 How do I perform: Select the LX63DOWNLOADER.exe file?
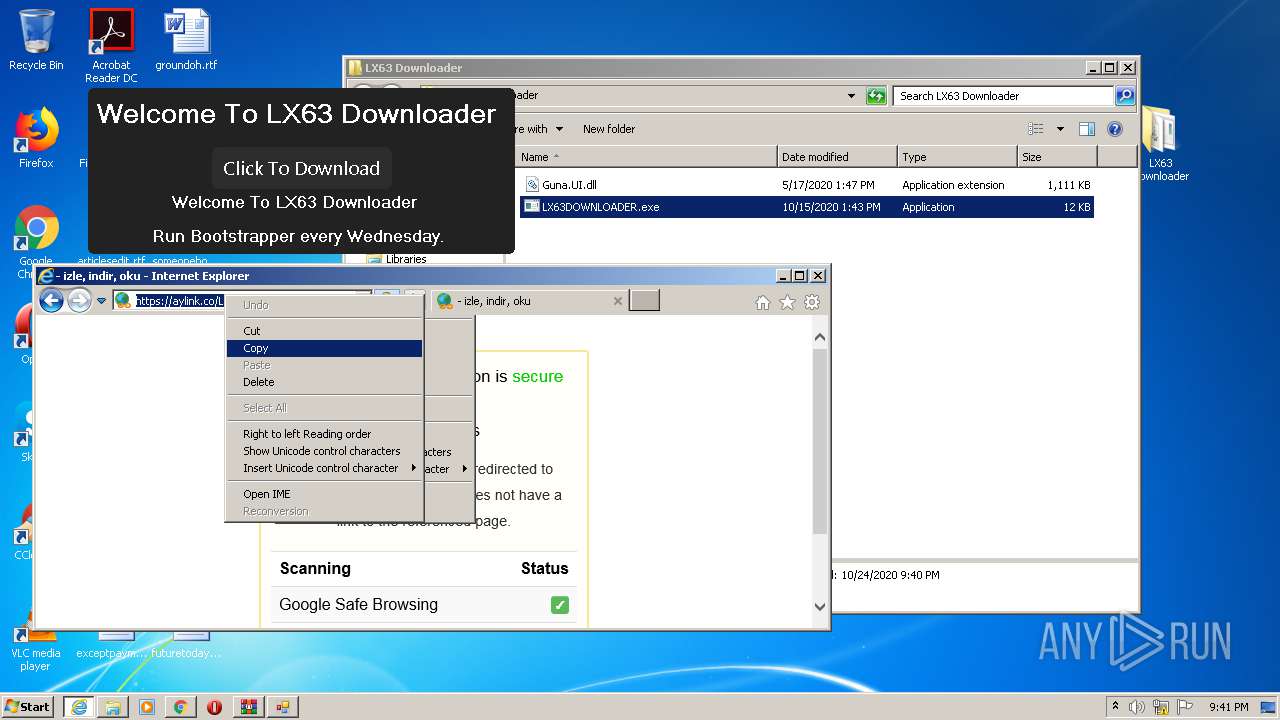click(808, 207)
